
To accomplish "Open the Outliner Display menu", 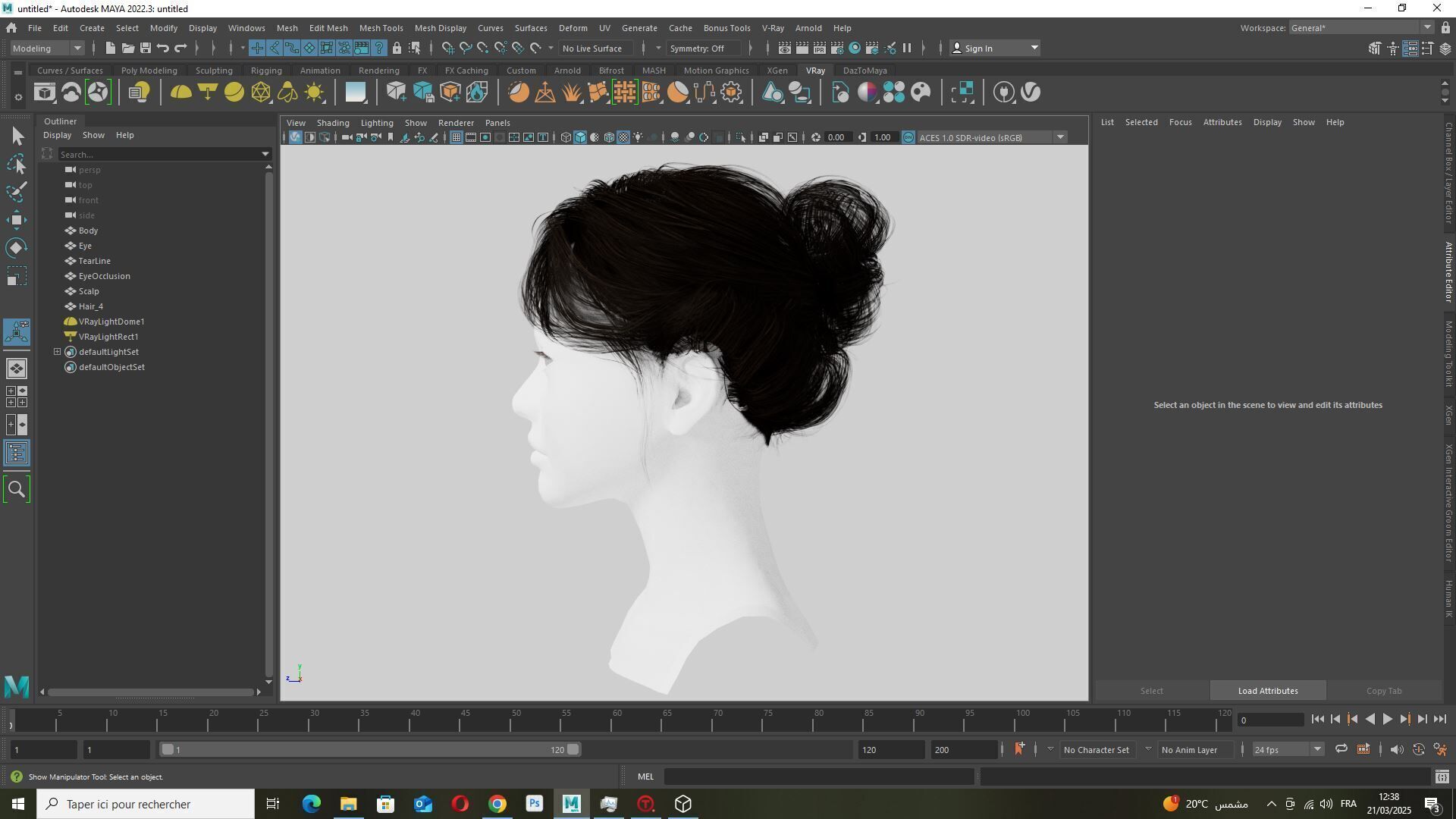I will [57, 135].
